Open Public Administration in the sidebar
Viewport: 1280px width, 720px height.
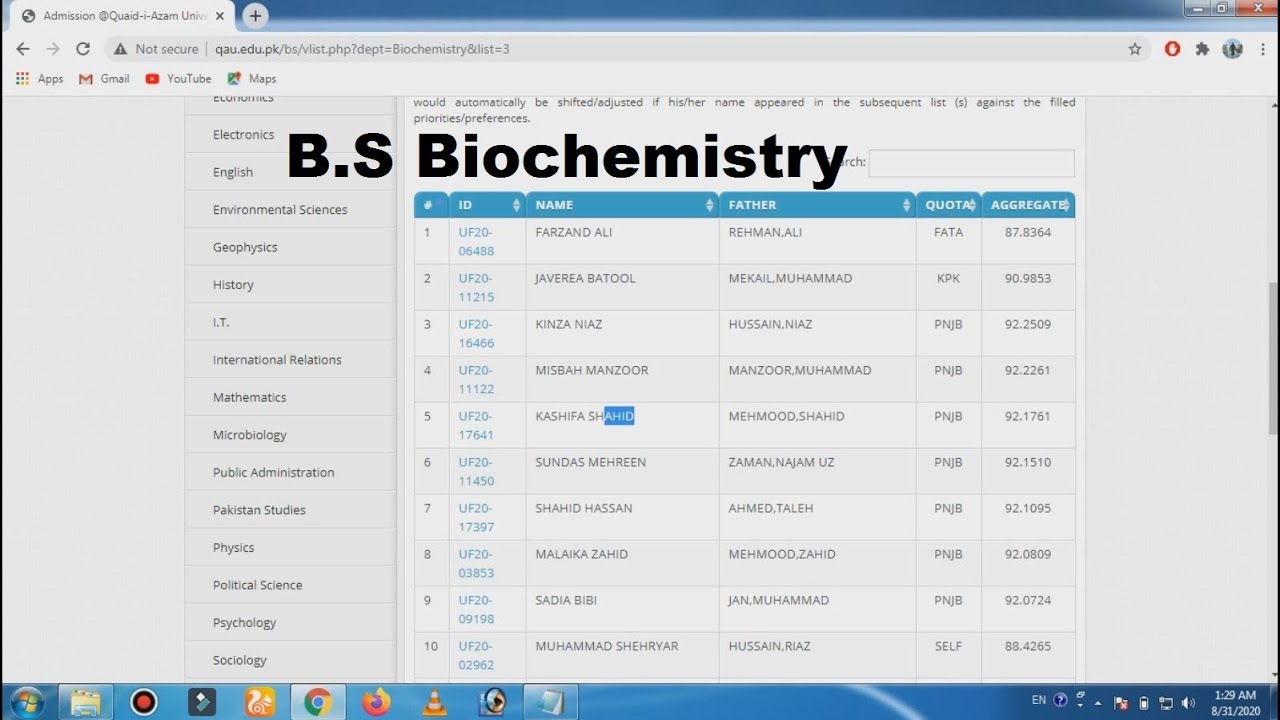coord(273,472)
